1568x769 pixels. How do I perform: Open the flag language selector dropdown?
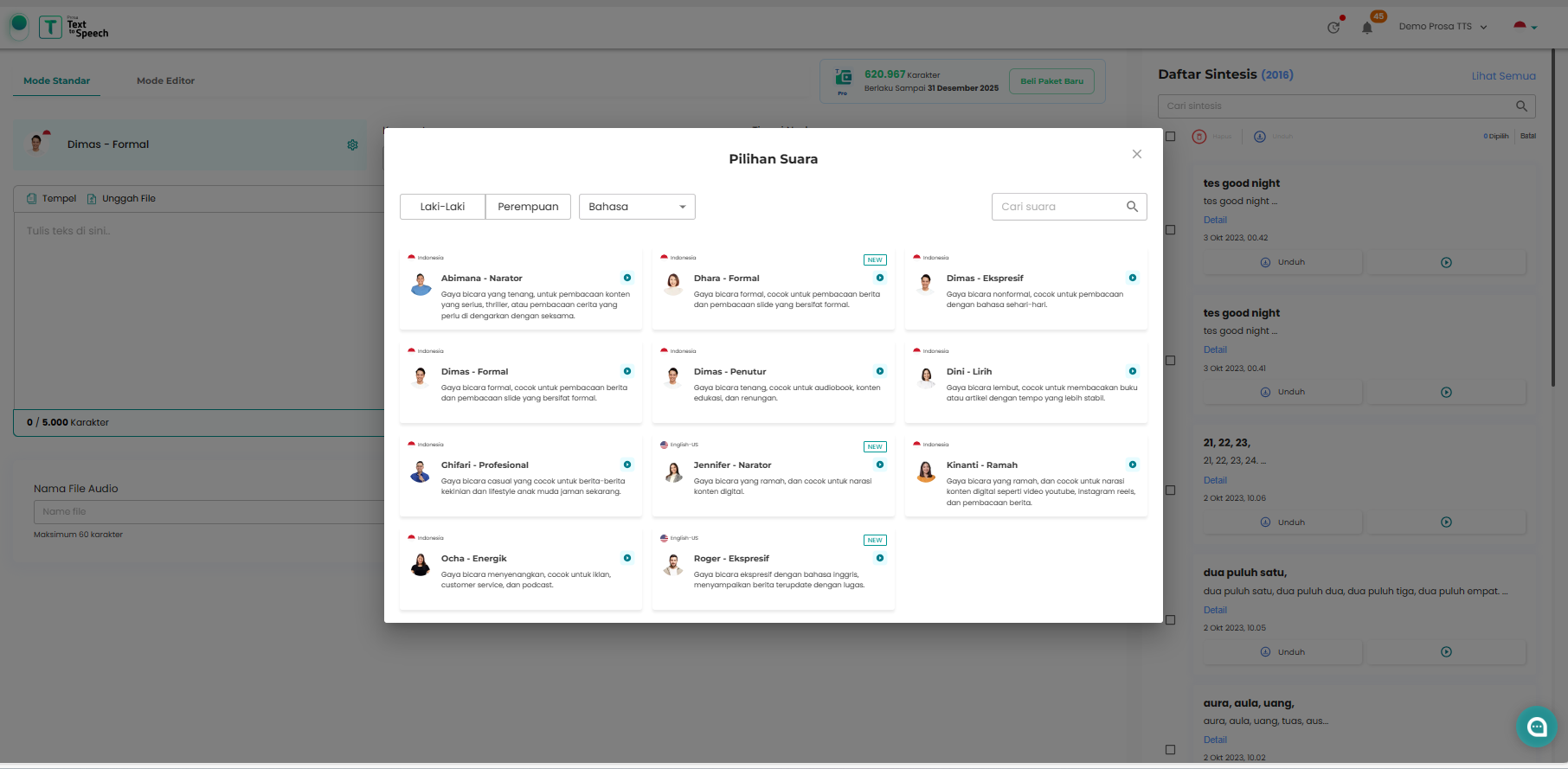(1525, 27)
